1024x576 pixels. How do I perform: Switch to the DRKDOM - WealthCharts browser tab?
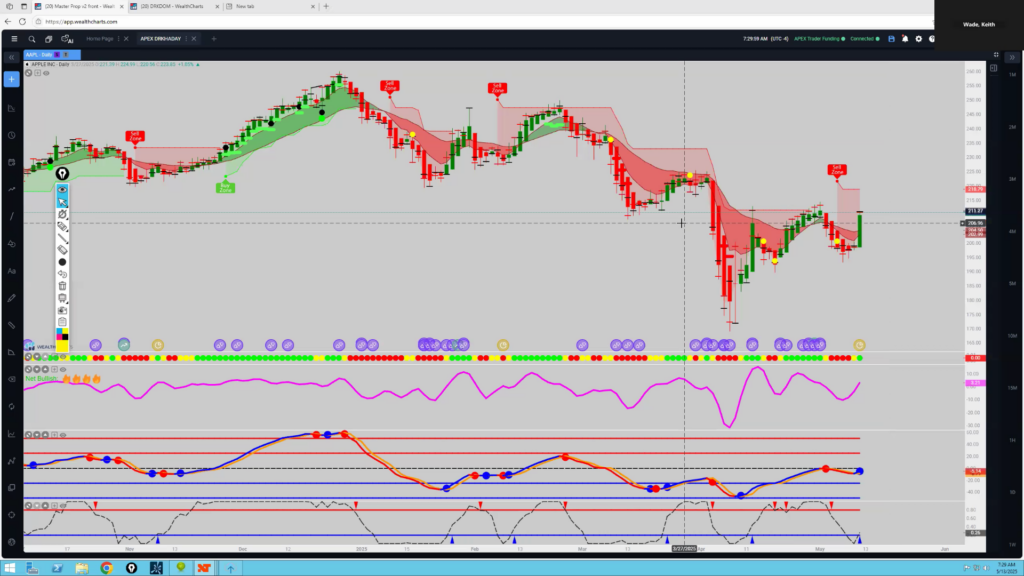[174, 7]
